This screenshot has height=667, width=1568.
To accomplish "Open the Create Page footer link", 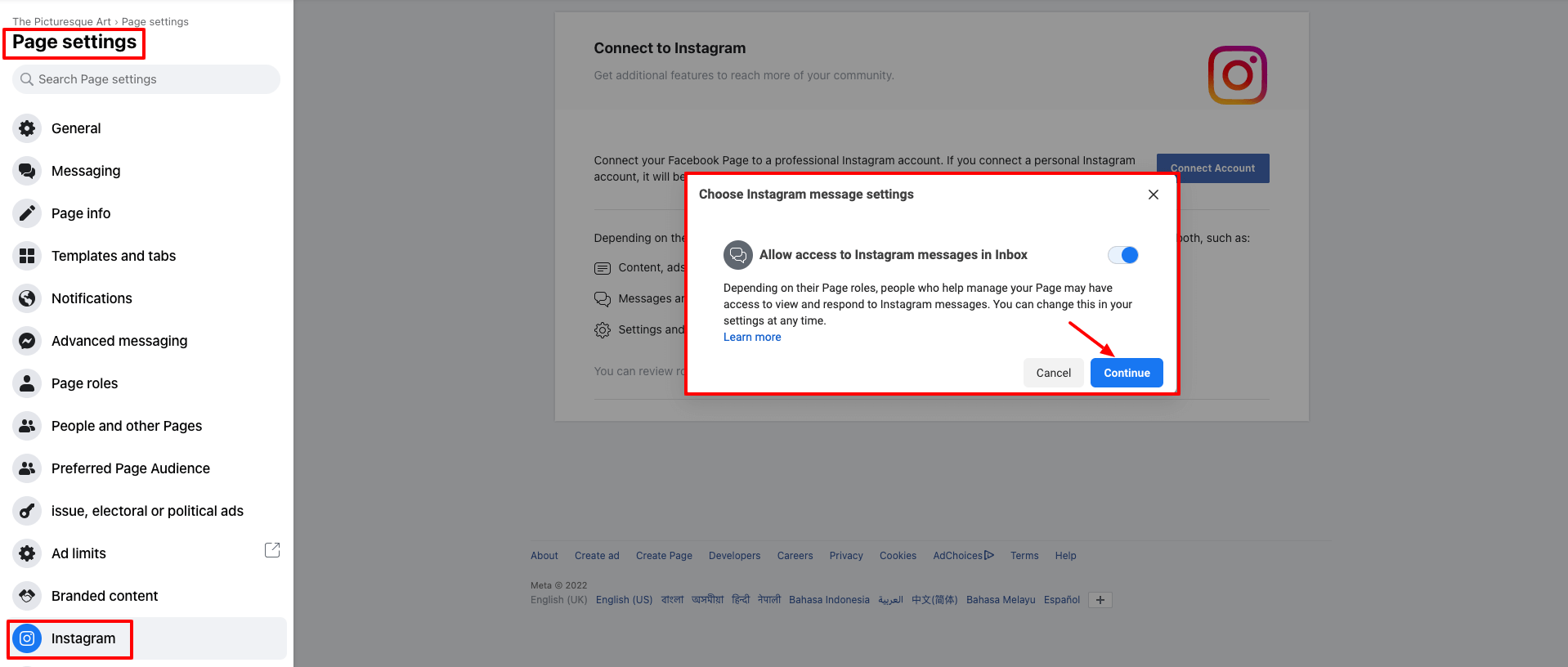I will [664, 556].
